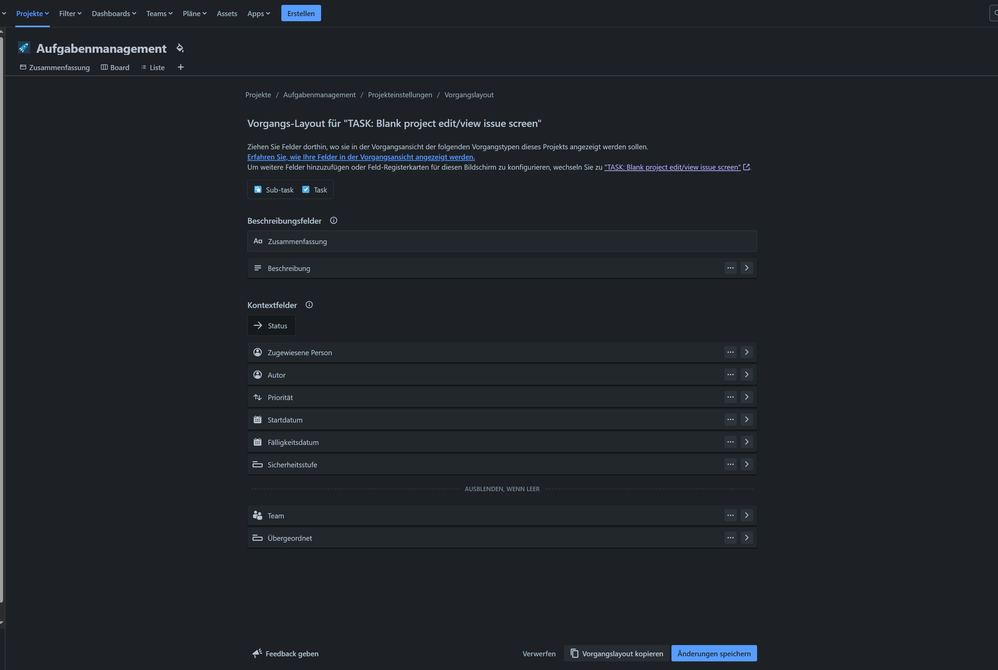Image resolution: width=998 pixels, height=670 pixels.
Task: Click the Feedback geben megaphone icon
Action: click(257, 653)
